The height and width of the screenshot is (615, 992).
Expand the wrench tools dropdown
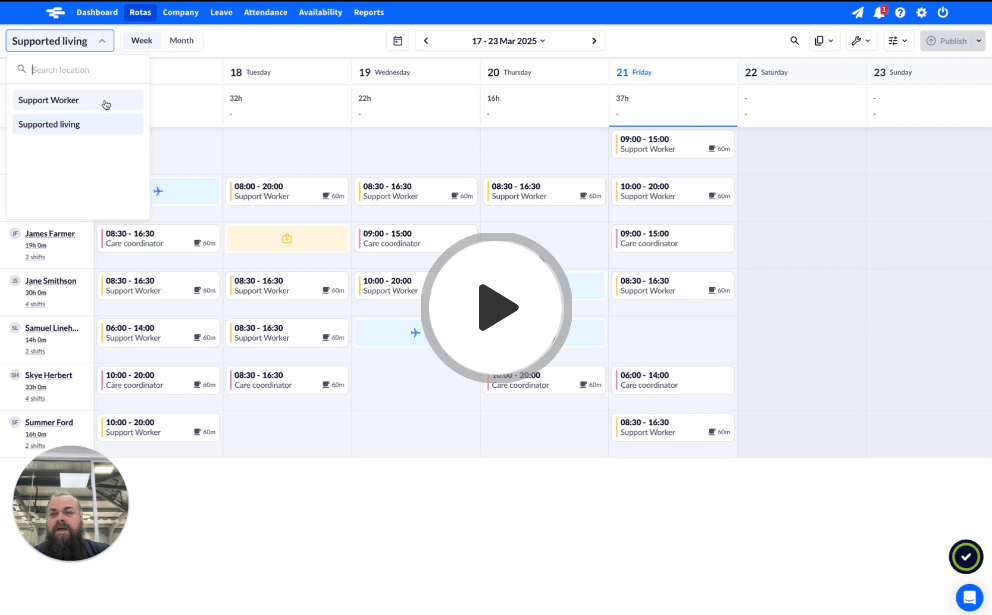860,41
